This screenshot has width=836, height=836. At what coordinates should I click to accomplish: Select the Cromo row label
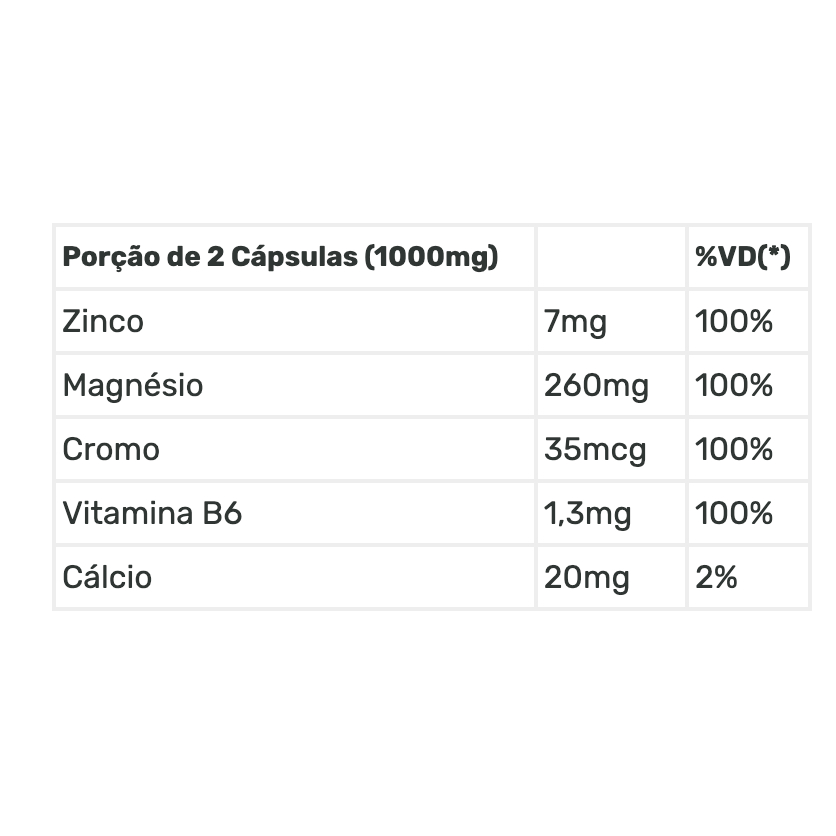click(x=111, y=449)
